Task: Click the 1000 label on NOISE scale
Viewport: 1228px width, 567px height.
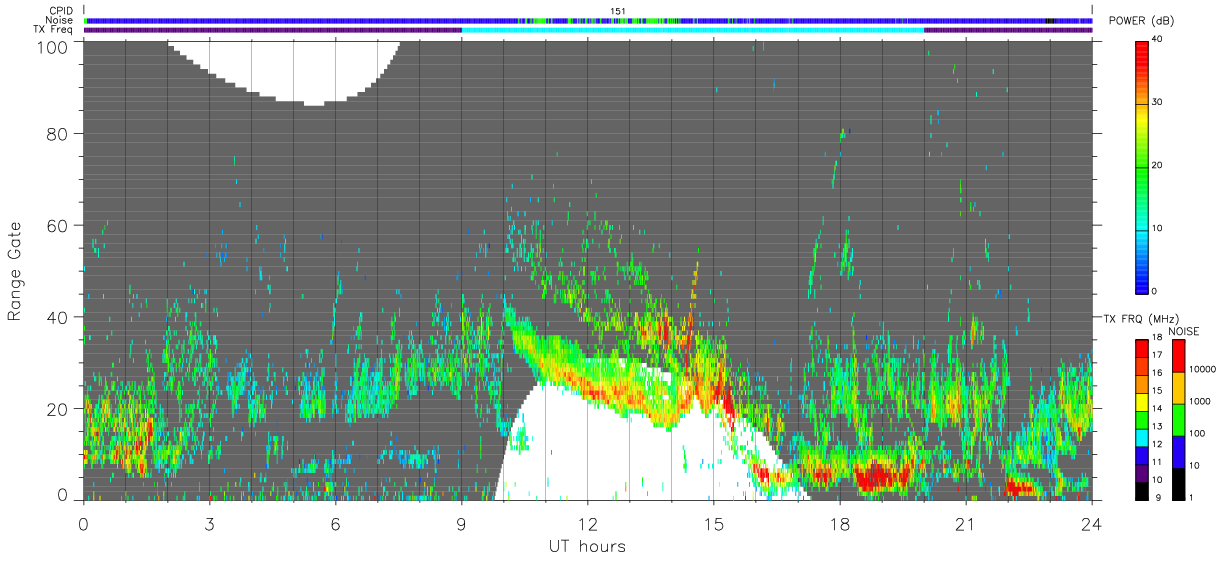Action: click(x=1198, y=401)
